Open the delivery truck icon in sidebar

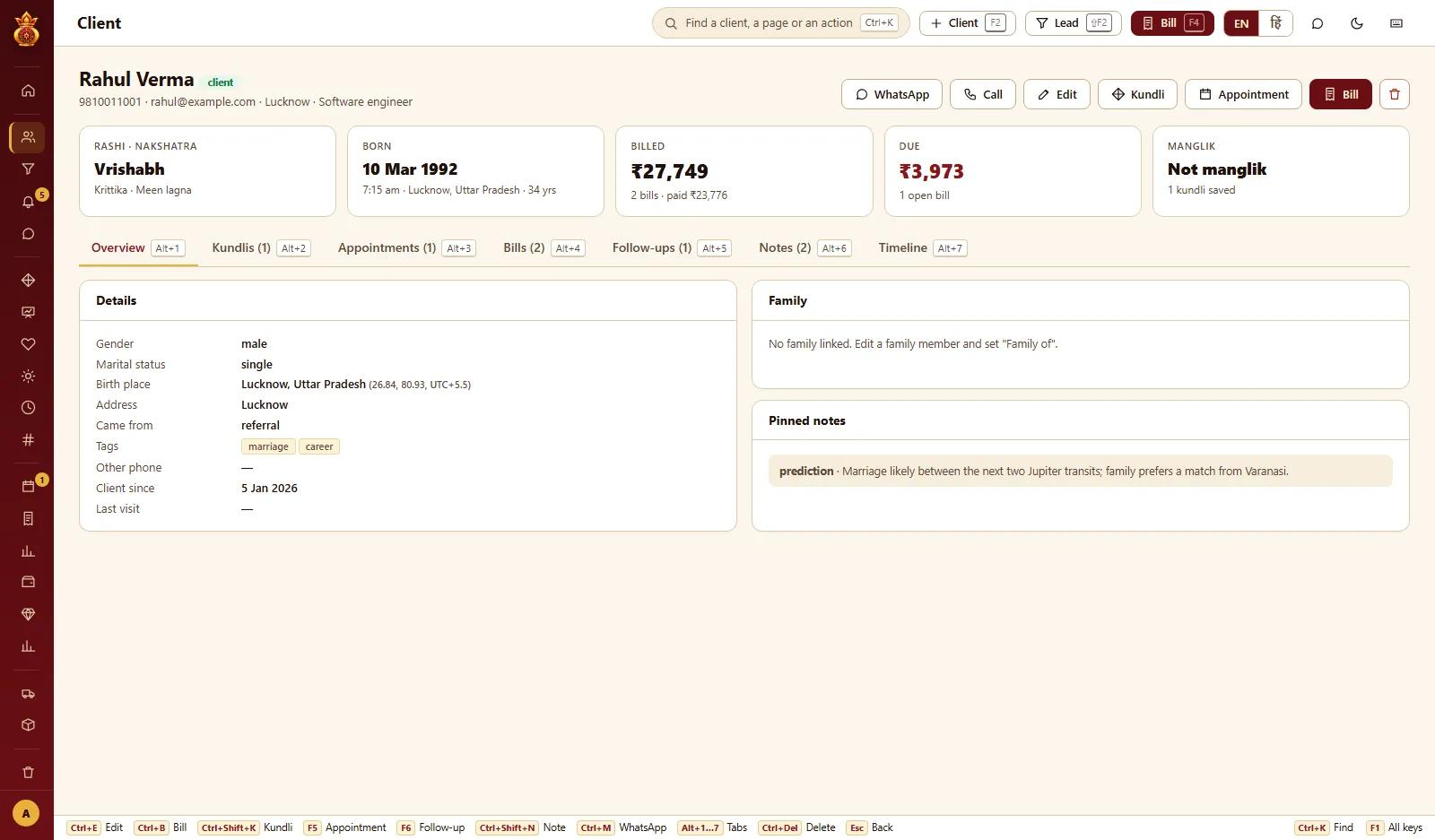pos(28,693)
